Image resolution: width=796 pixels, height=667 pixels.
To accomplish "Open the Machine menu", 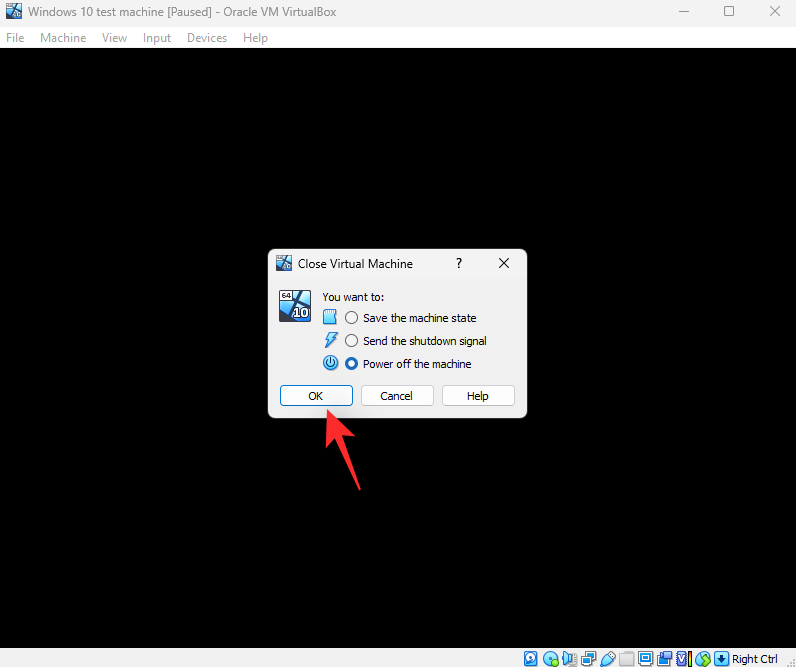I will pos(63,38).
